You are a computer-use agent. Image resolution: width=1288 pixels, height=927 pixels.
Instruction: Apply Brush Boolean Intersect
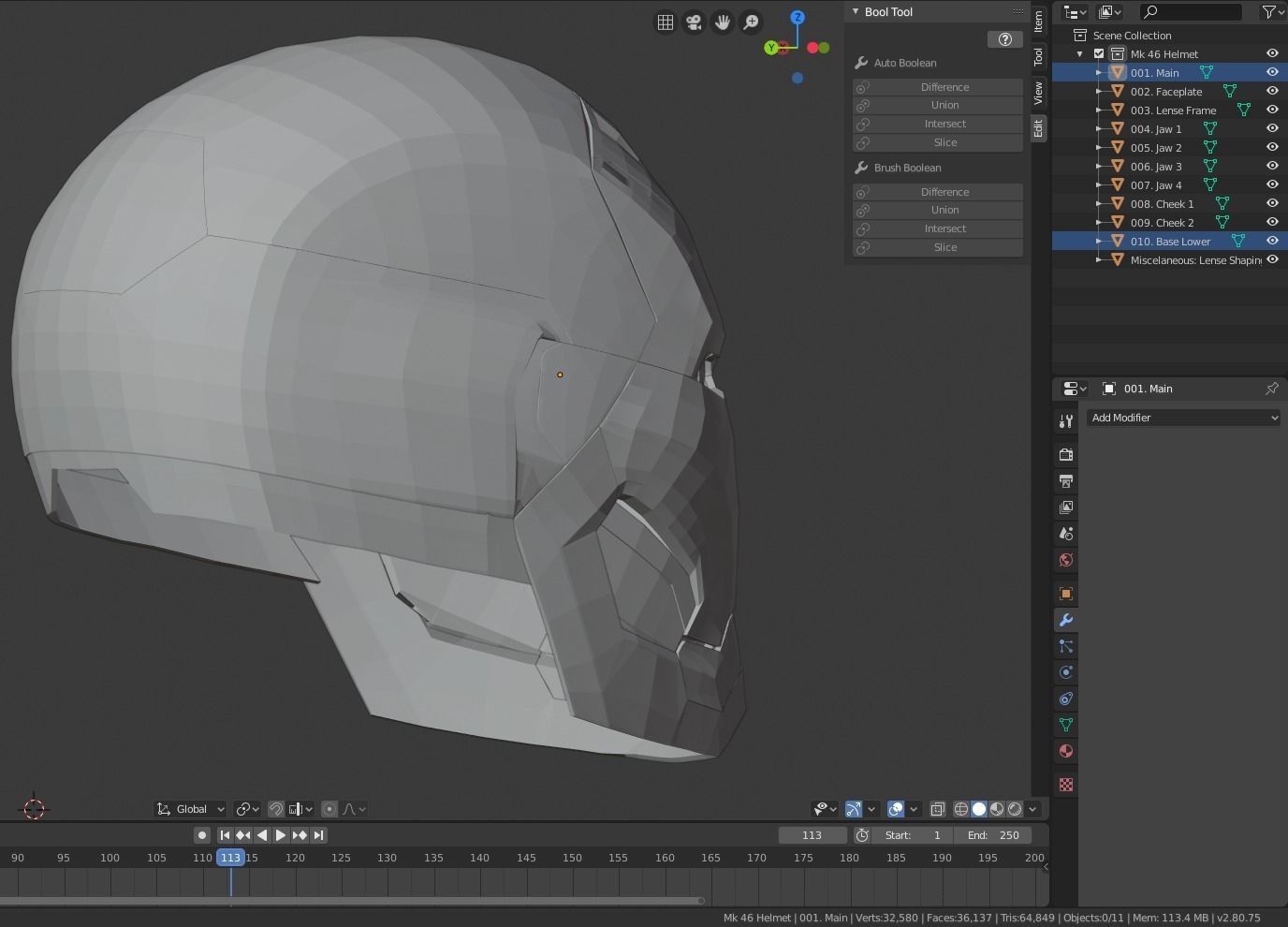click(938, 228)
